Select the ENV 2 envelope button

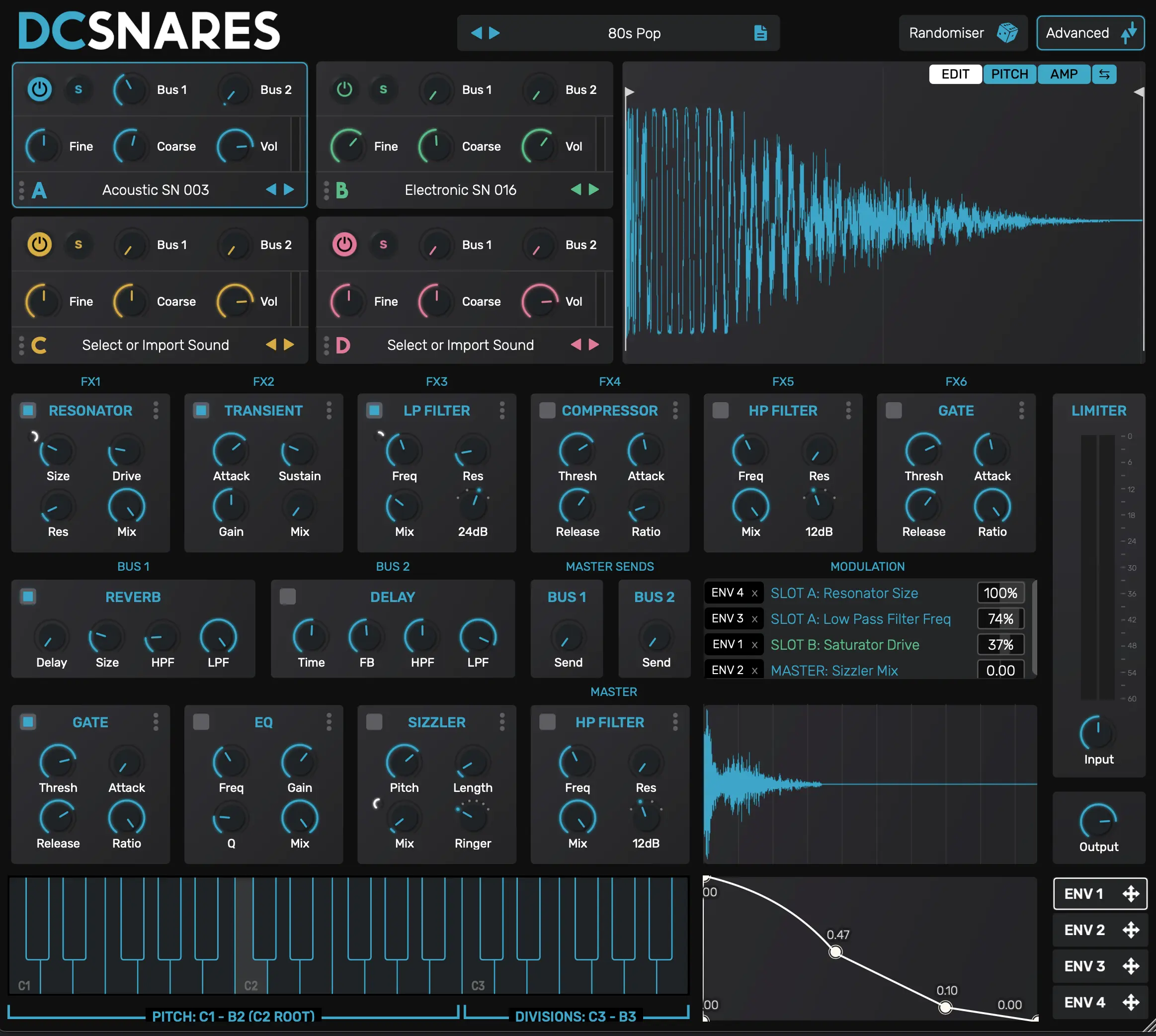point(1084,930)
